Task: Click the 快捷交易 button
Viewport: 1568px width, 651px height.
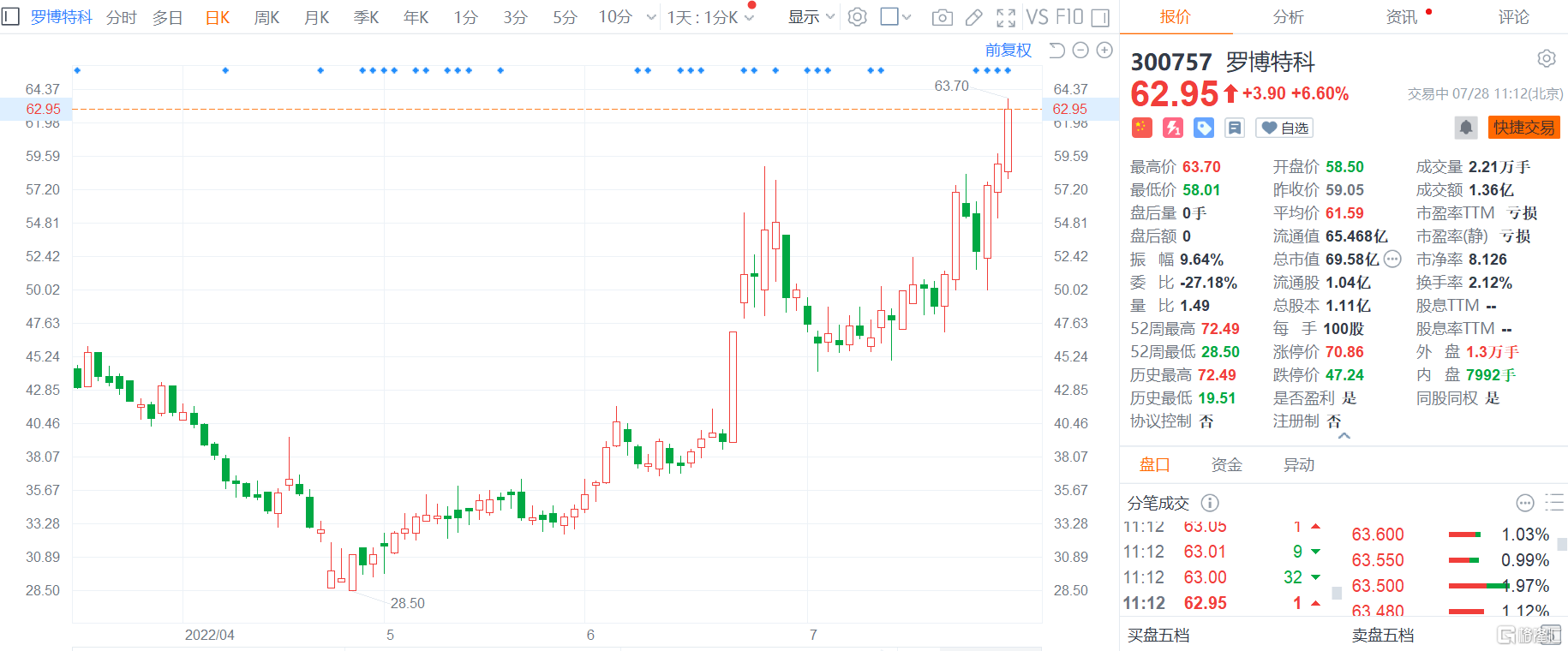Action: (1523, 128)
